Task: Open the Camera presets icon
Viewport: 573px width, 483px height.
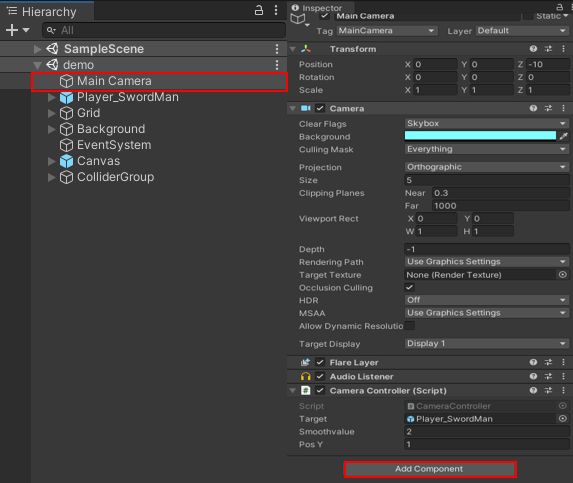Action: 548,108
